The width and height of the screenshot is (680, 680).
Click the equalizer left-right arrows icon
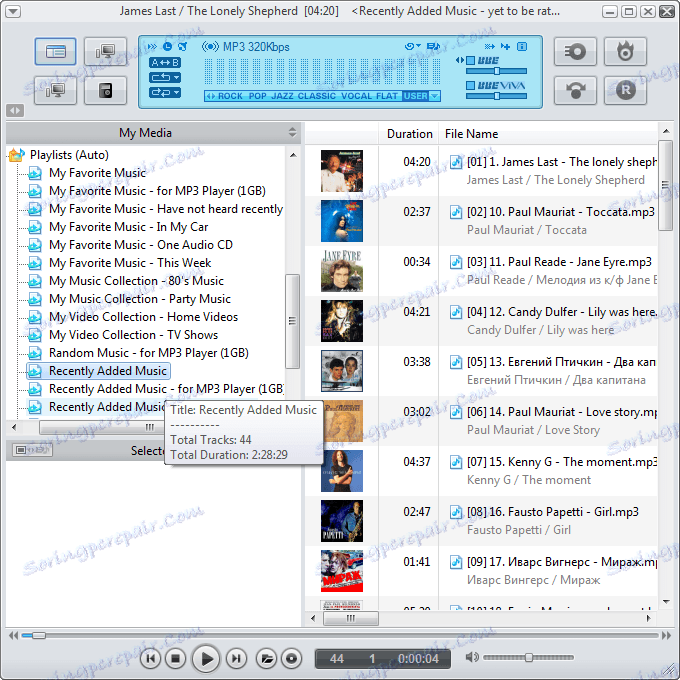[x=210, y=96]
